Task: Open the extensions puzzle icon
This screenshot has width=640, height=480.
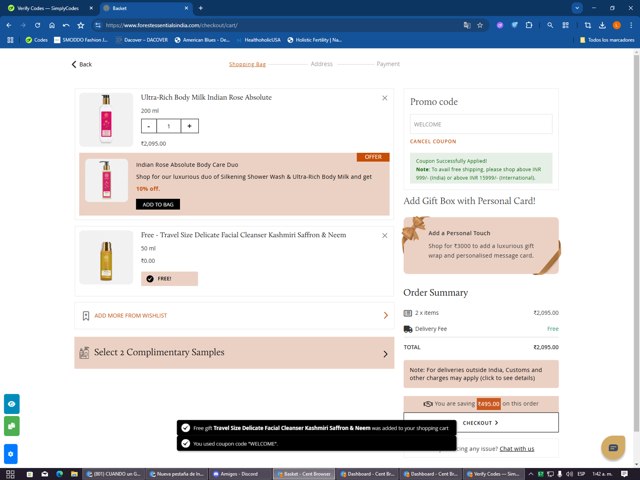Action: pos(529,25)
